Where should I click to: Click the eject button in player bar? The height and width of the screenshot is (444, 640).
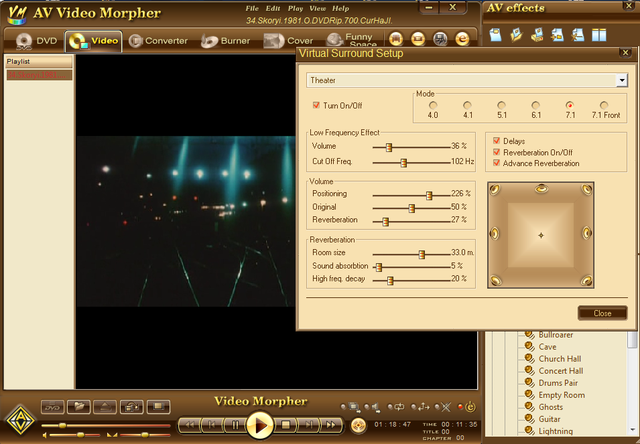tap(105, 407)
